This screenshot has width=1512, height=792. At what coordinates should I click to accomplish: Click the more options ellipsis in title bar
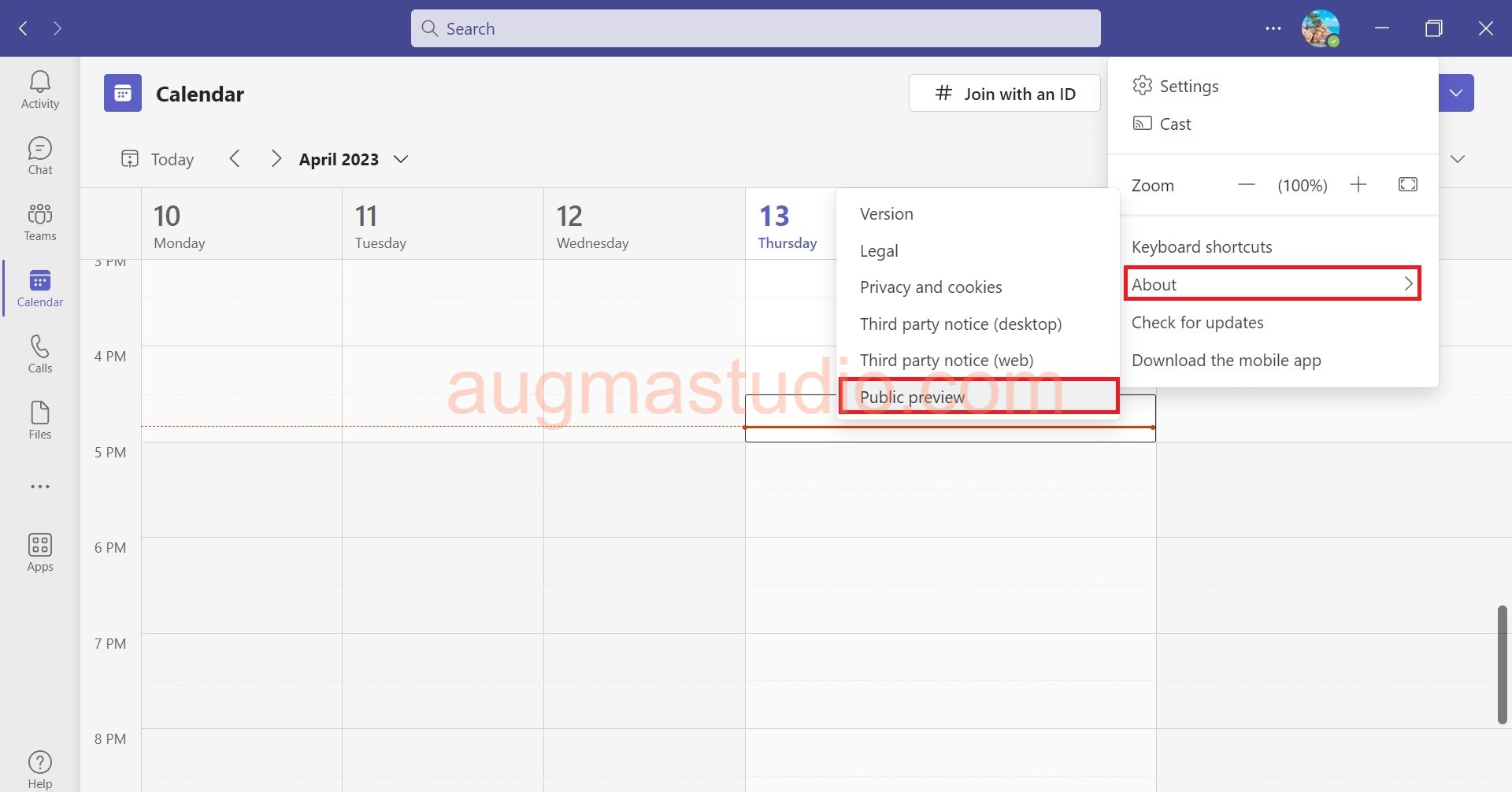(1273, 28)
